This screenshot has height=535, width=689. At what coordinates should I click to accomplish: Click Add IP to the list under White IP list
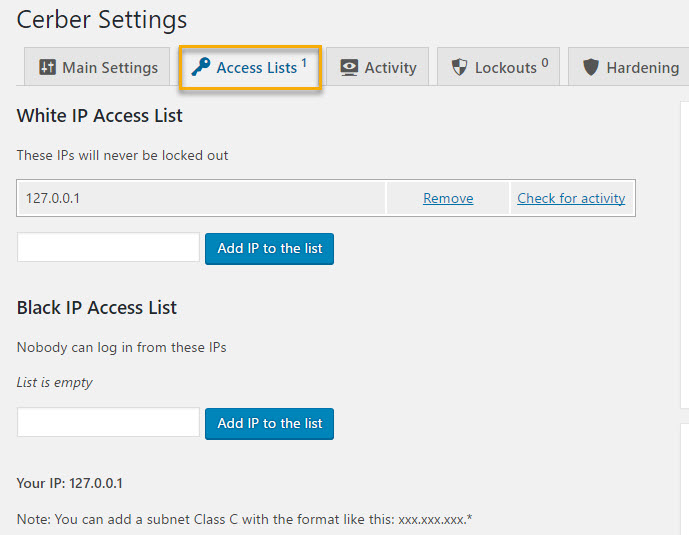269,249
